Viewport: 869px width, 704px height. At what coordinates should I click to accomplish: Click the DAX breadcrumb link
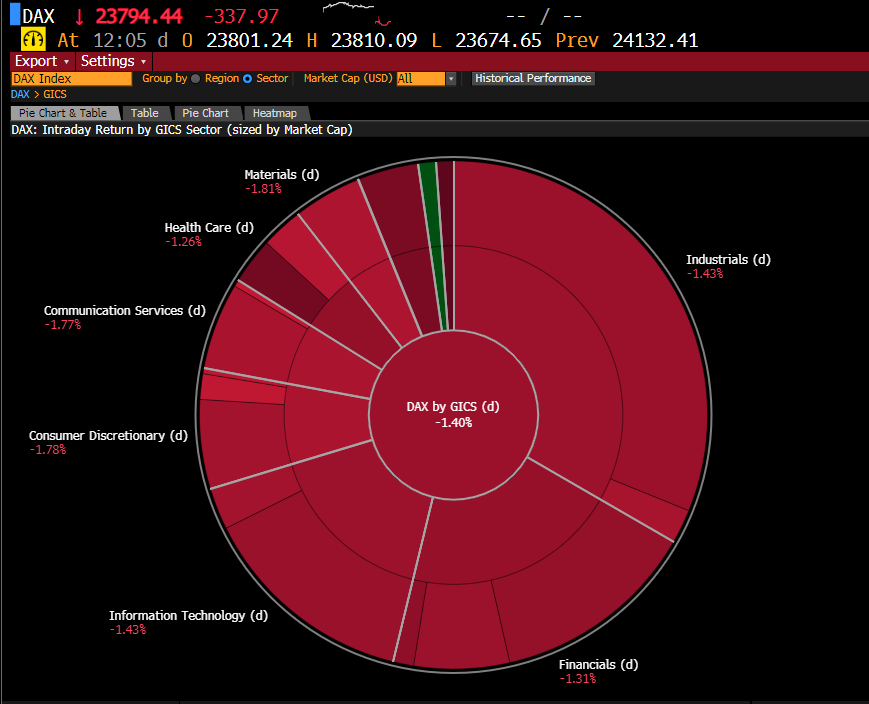tap(20, 94)
